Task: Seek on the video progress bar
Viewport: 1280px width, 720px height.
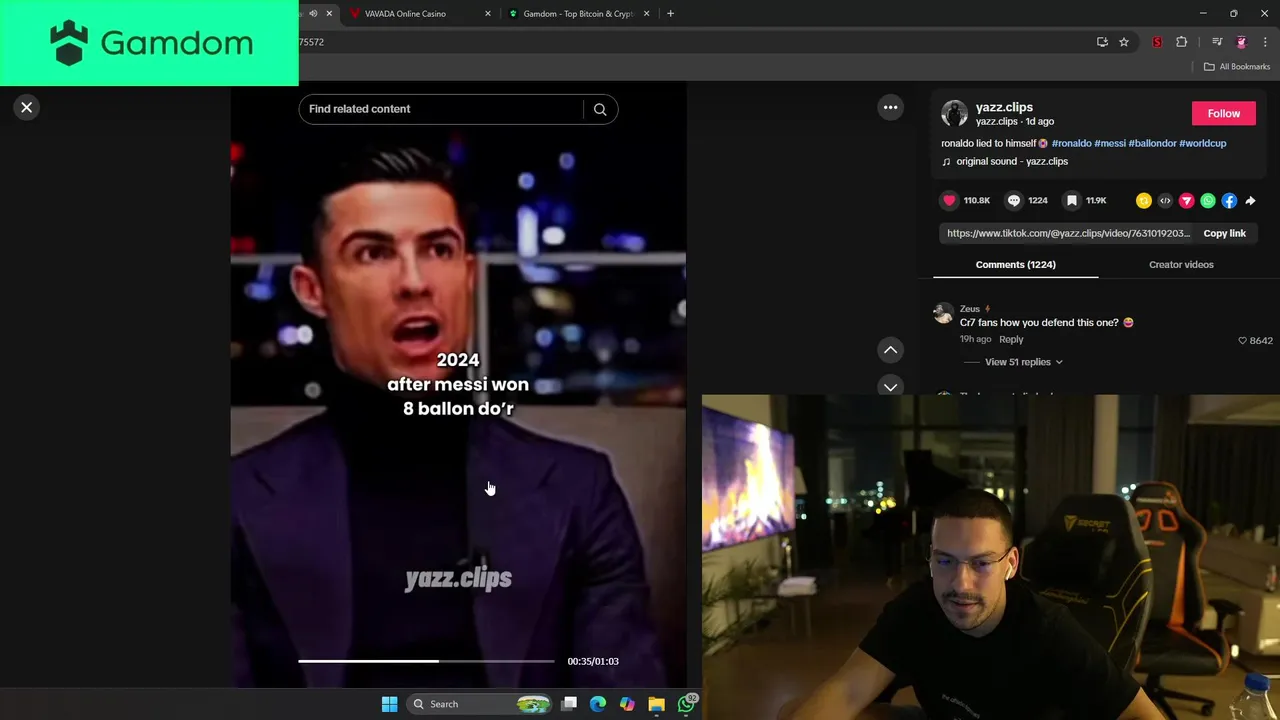Action: coord(426,661)
